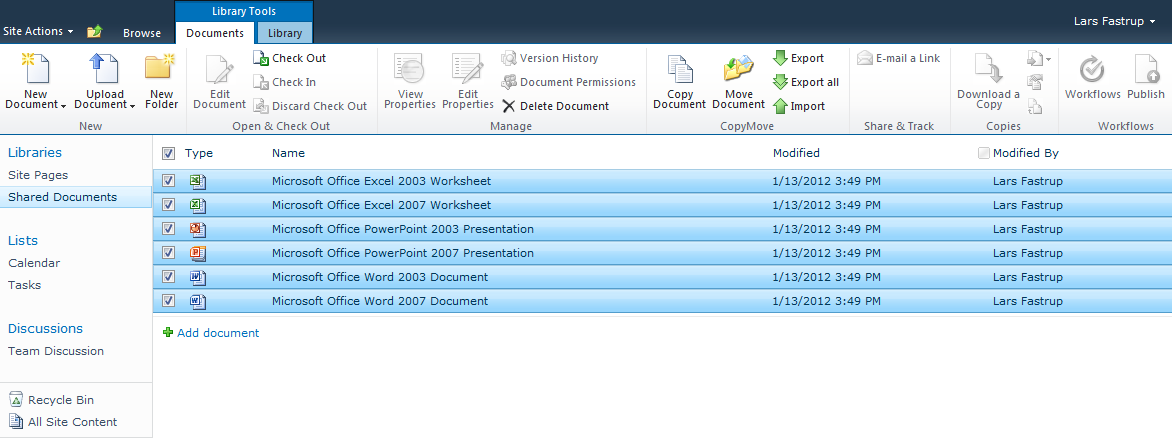Click the Check In ribbon command

tap(284, 82)
